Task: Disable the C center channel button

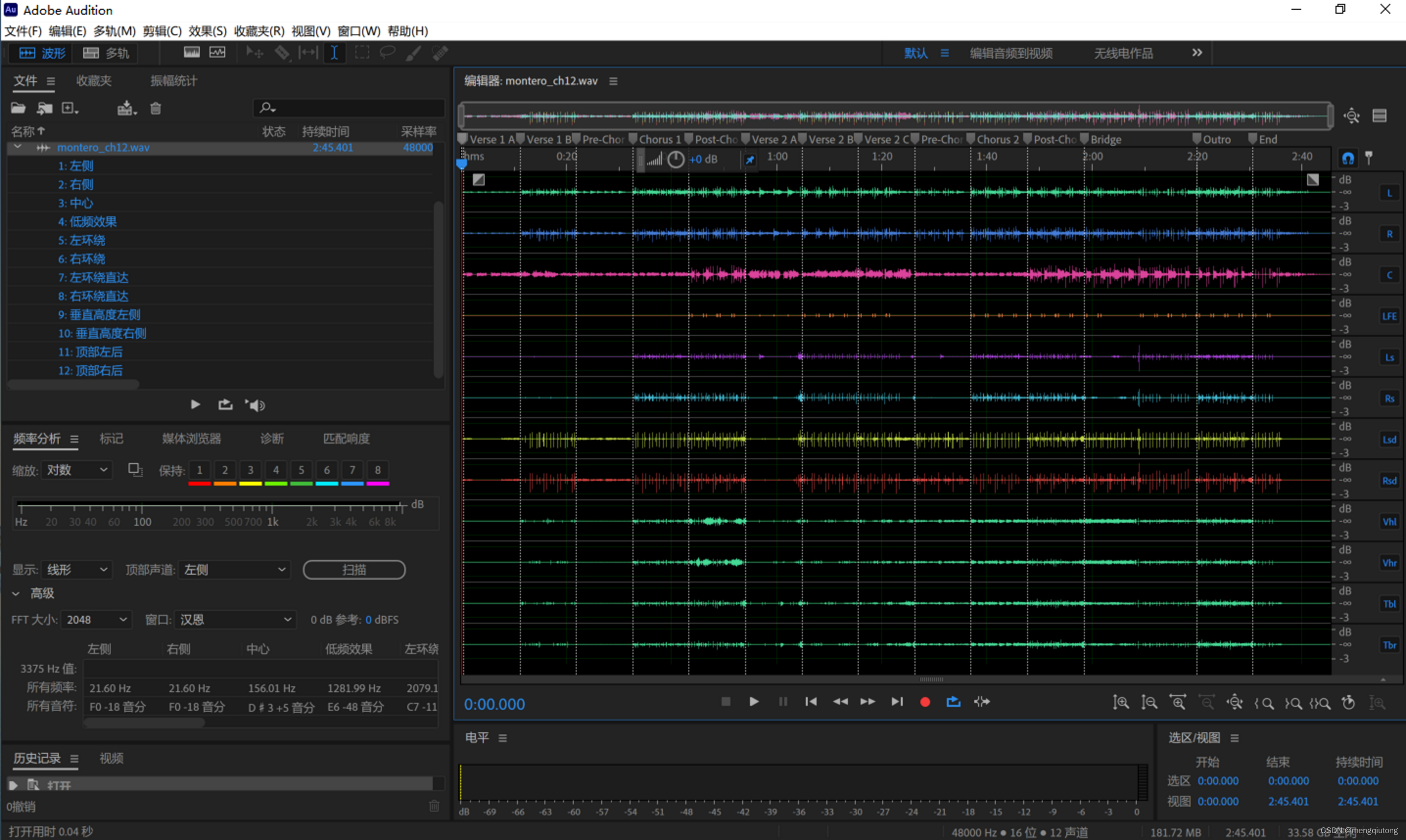Action: 1389,275
